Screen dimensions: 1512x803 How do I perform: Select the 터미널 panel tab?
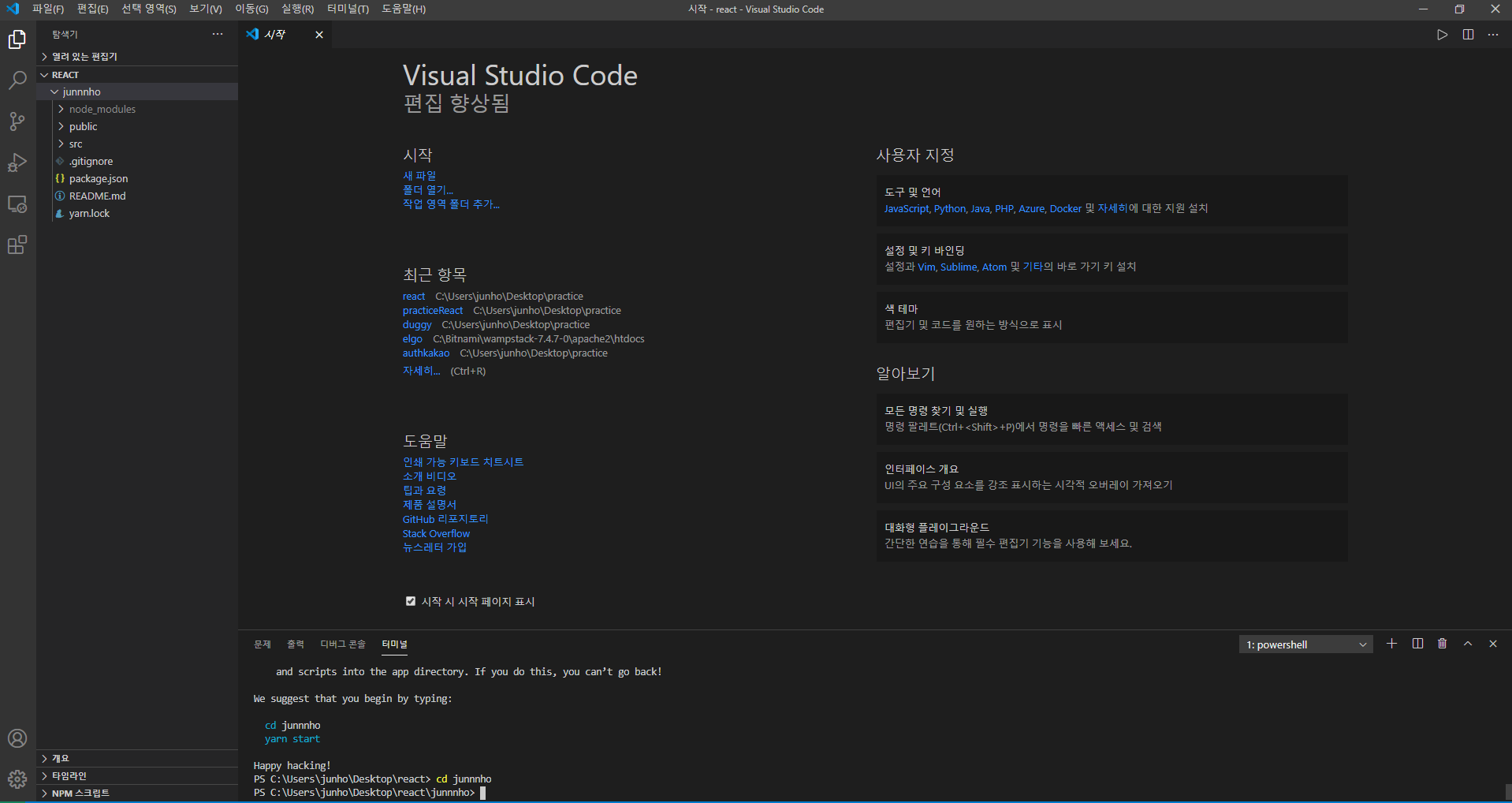click(x=395, y=644)
